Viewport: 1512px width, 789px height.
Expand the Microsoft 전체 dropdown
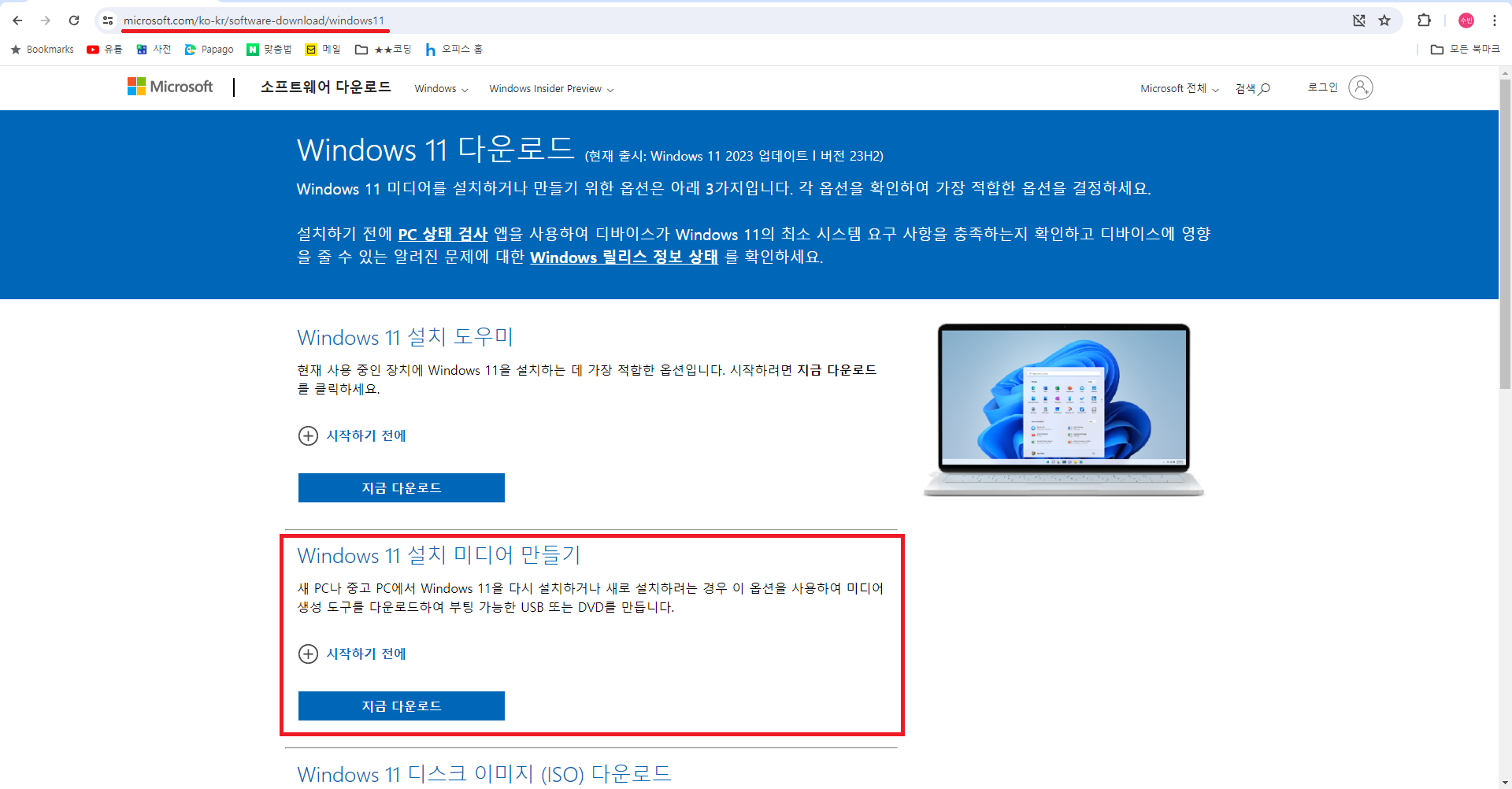(x=1180, y=89)
